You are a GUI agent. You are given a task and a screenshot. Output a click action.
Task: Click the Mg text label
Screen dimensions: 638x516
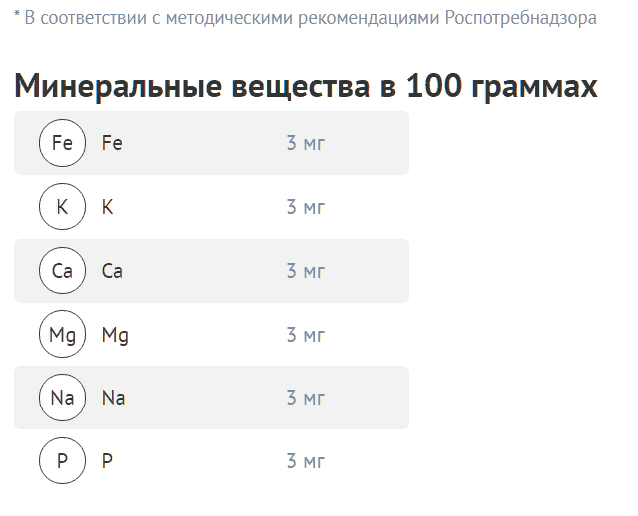point(115,335)
